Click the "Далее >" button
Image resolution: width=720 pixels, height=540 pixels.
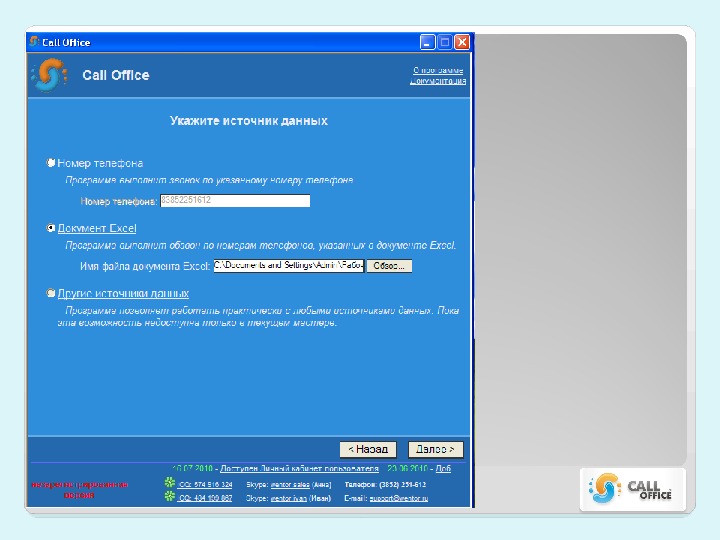click(x=435, y=449)
